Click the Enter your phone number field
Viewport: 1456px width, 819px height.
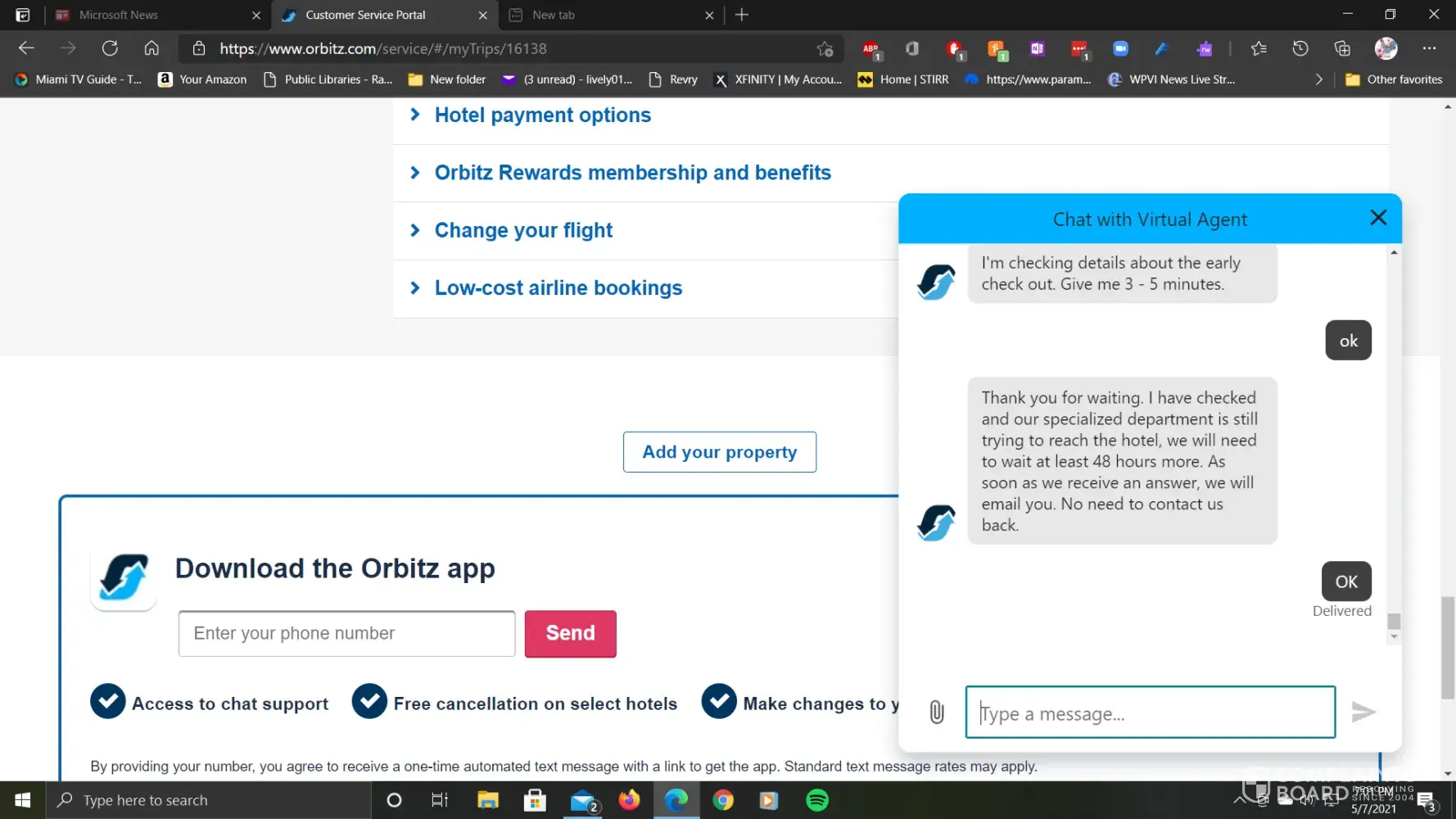coord(347,633)
